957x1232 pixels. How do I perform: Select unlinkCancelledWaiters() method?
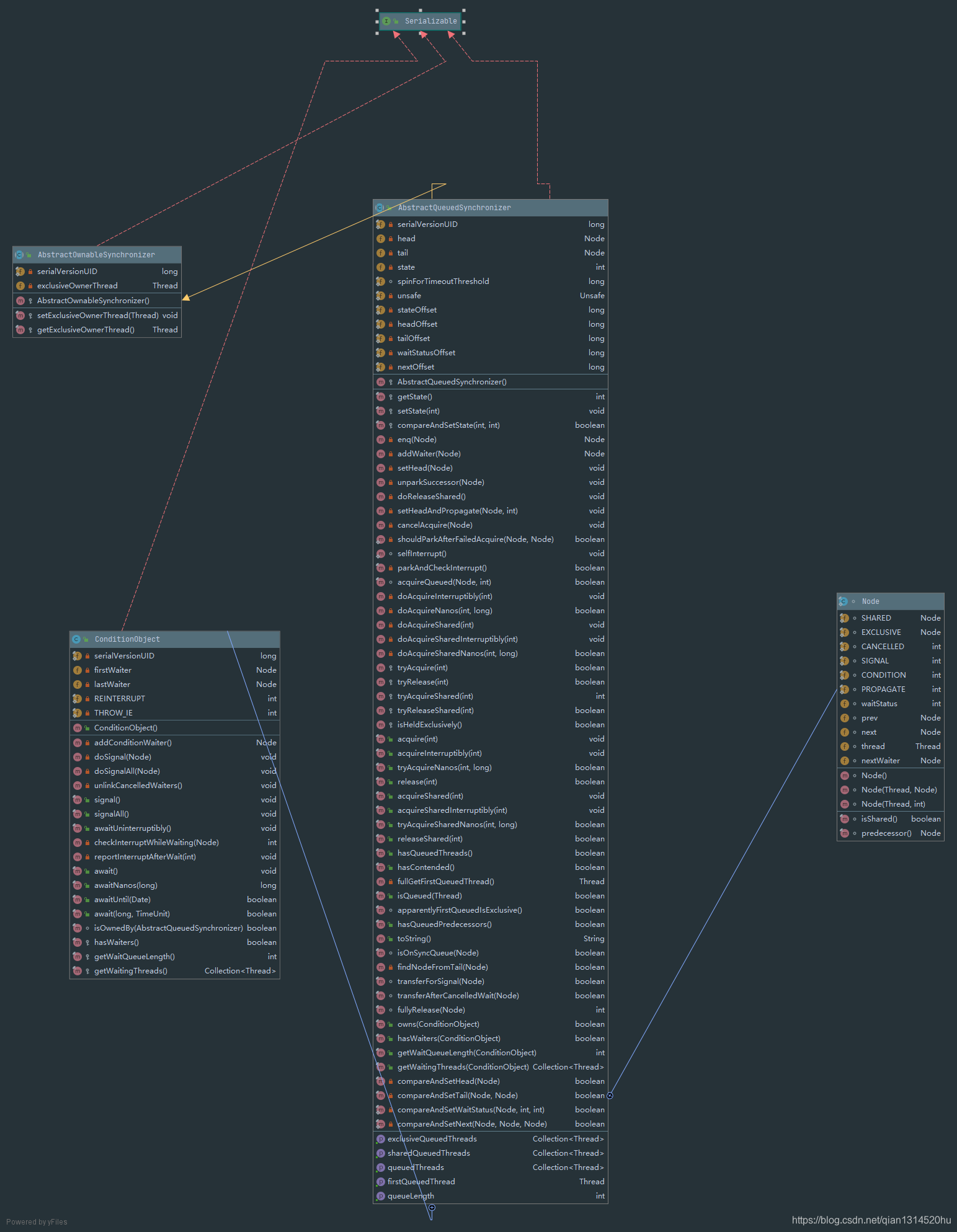pos(174,786)
